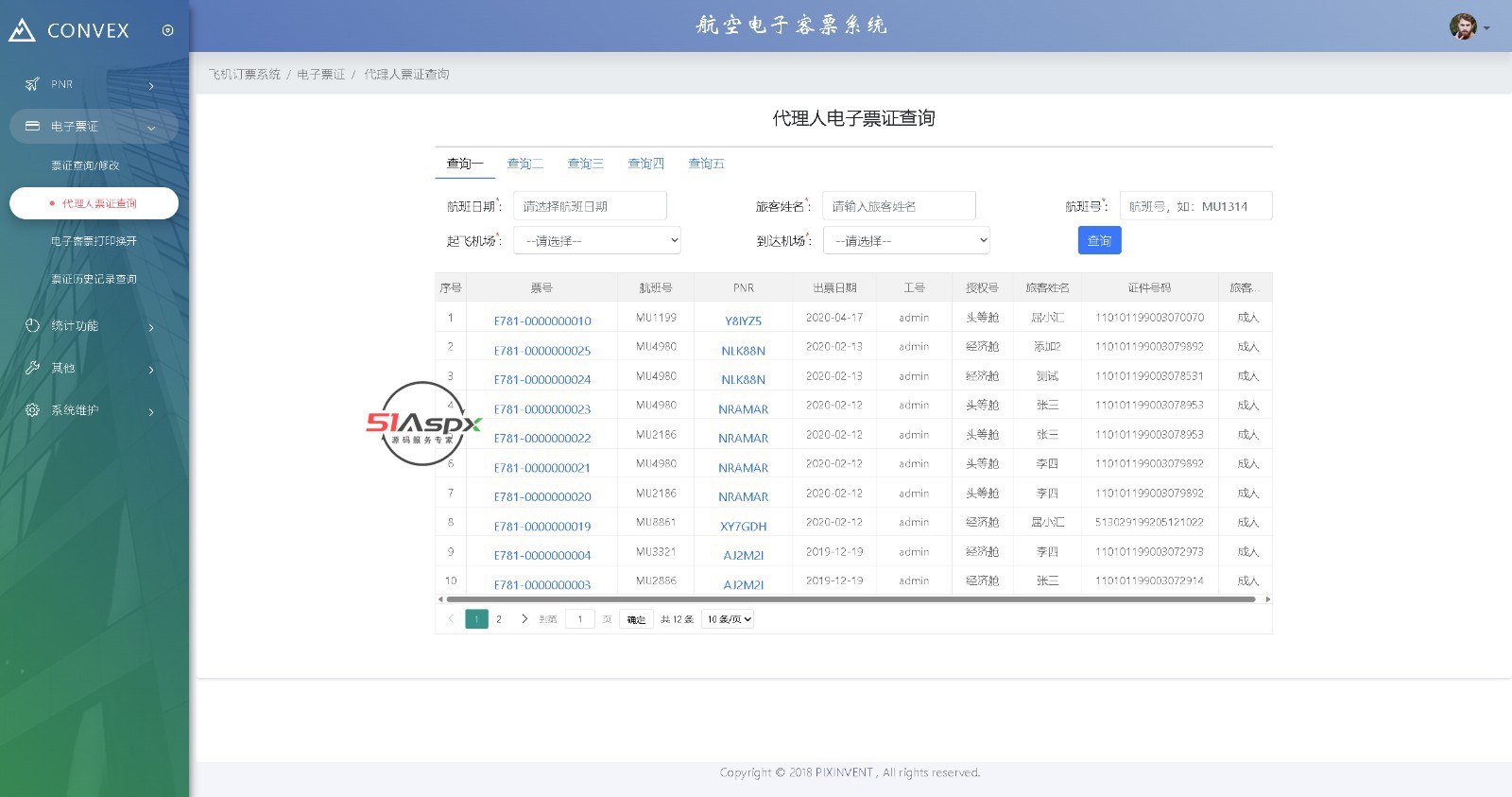Switch to the 查询三 tab
This screenshot has height=797, width=1512.
pyautogui.click(x=586, y=164)
